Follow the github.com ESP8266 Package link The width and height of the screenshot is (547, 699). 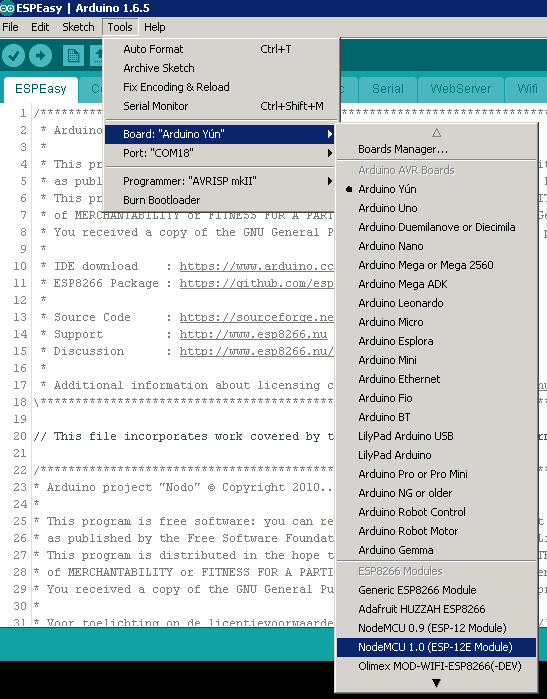256,284
